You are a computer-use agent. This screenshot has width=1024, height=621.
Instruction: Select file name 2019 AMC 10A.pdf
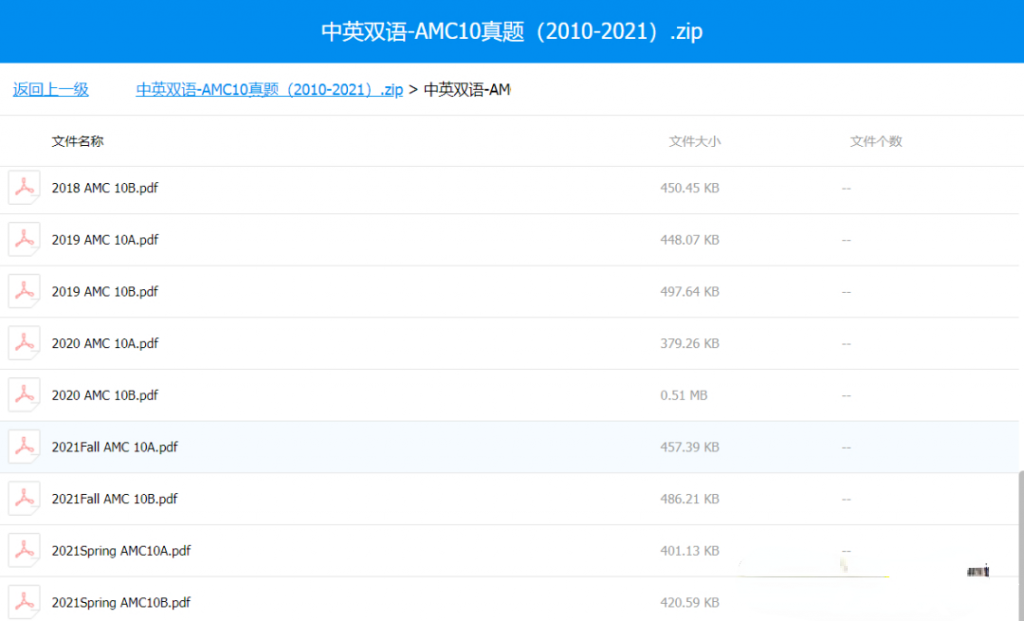(105, 240)
